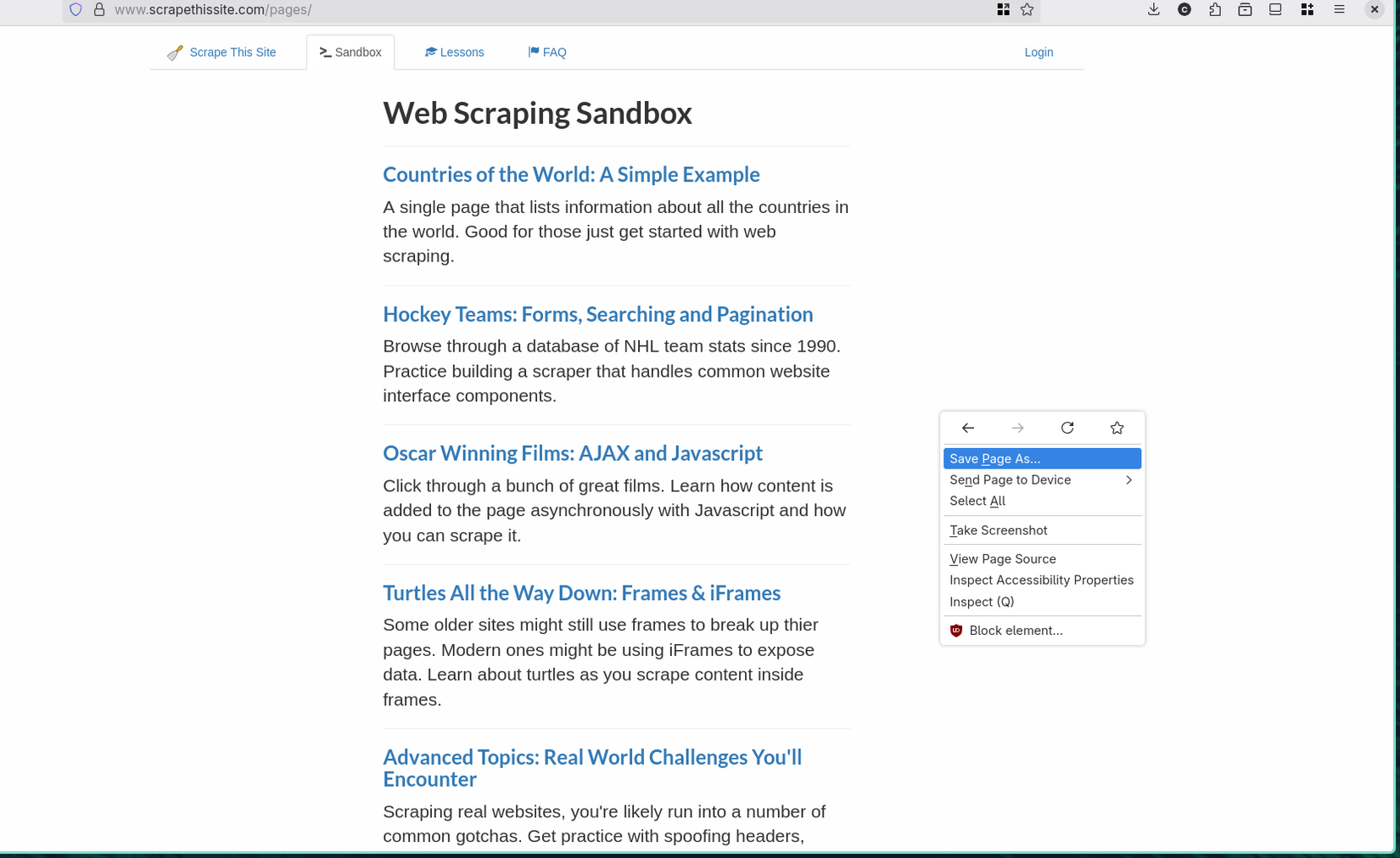Click the tracking protection shield icon
This screenshot has width=1400, height=858.
tap(76, 9)
